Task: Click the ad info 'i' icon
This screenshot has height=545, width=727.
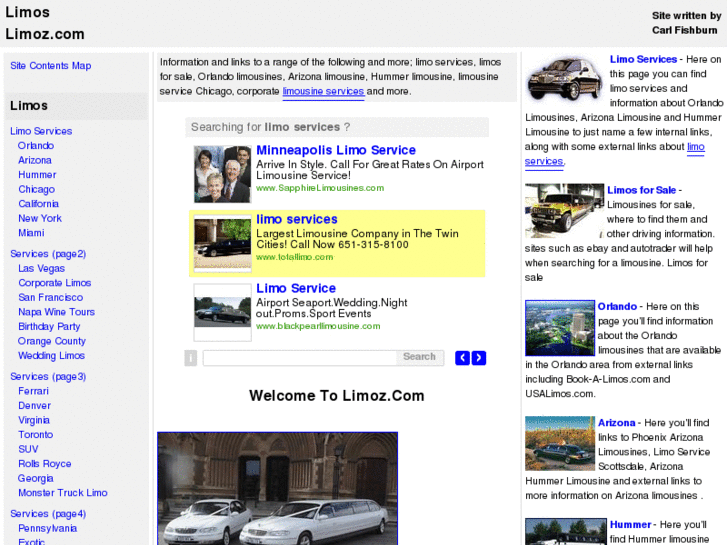Action: pos(191,358)
